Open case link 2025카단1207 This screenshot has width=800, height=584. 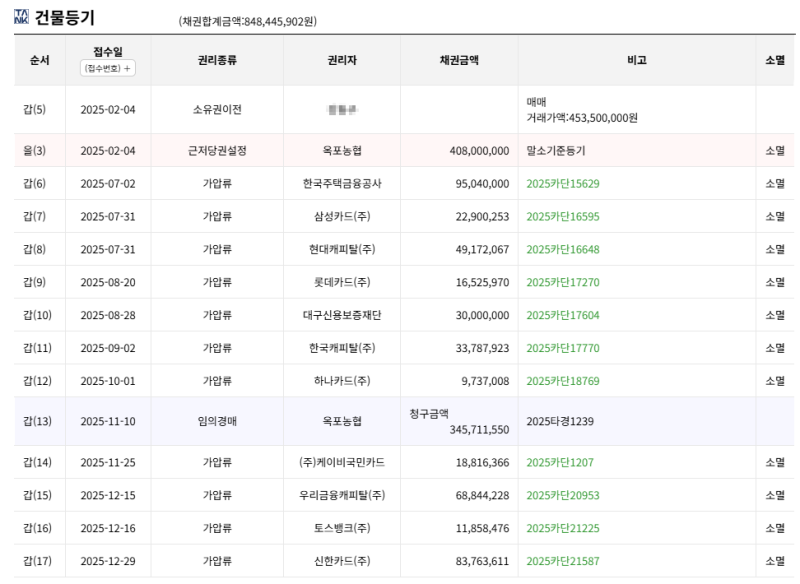(x=560, y=463)
